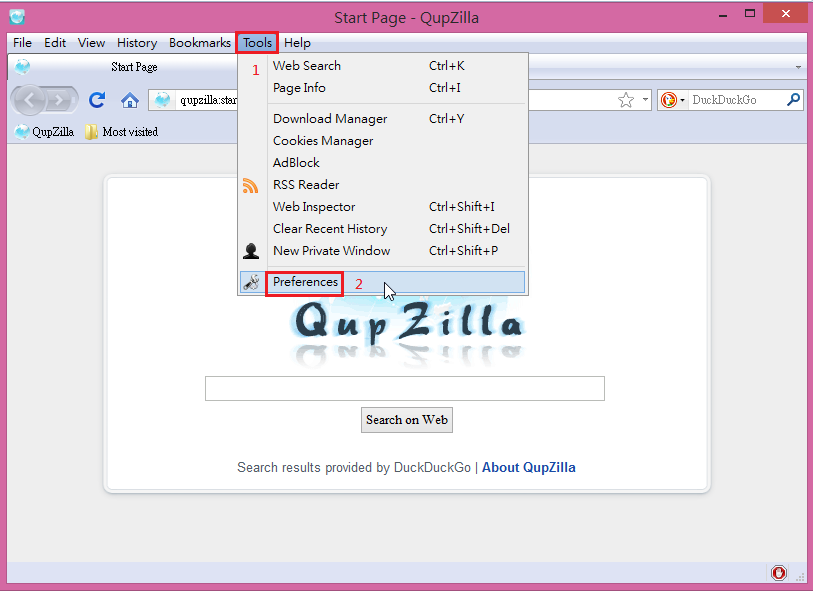The width and height of the screenshot is (813, 591).
Task: Bookmark this page with the star icon
Action: [626, 100]
